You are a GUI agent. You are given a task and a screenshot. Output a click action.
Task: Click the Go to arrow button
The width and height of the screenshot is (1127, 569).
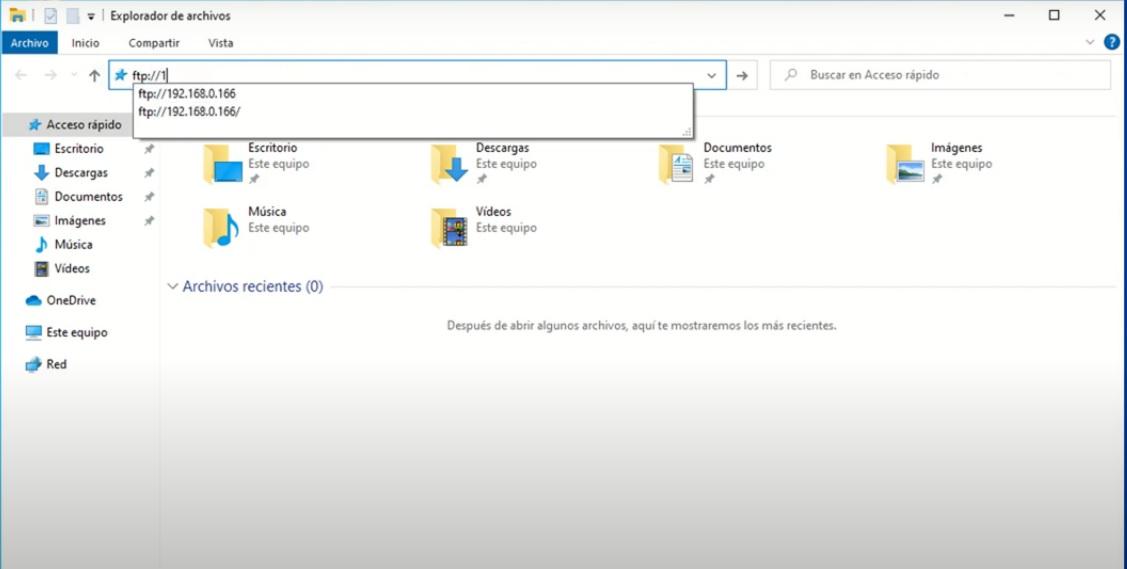[742, 75]
